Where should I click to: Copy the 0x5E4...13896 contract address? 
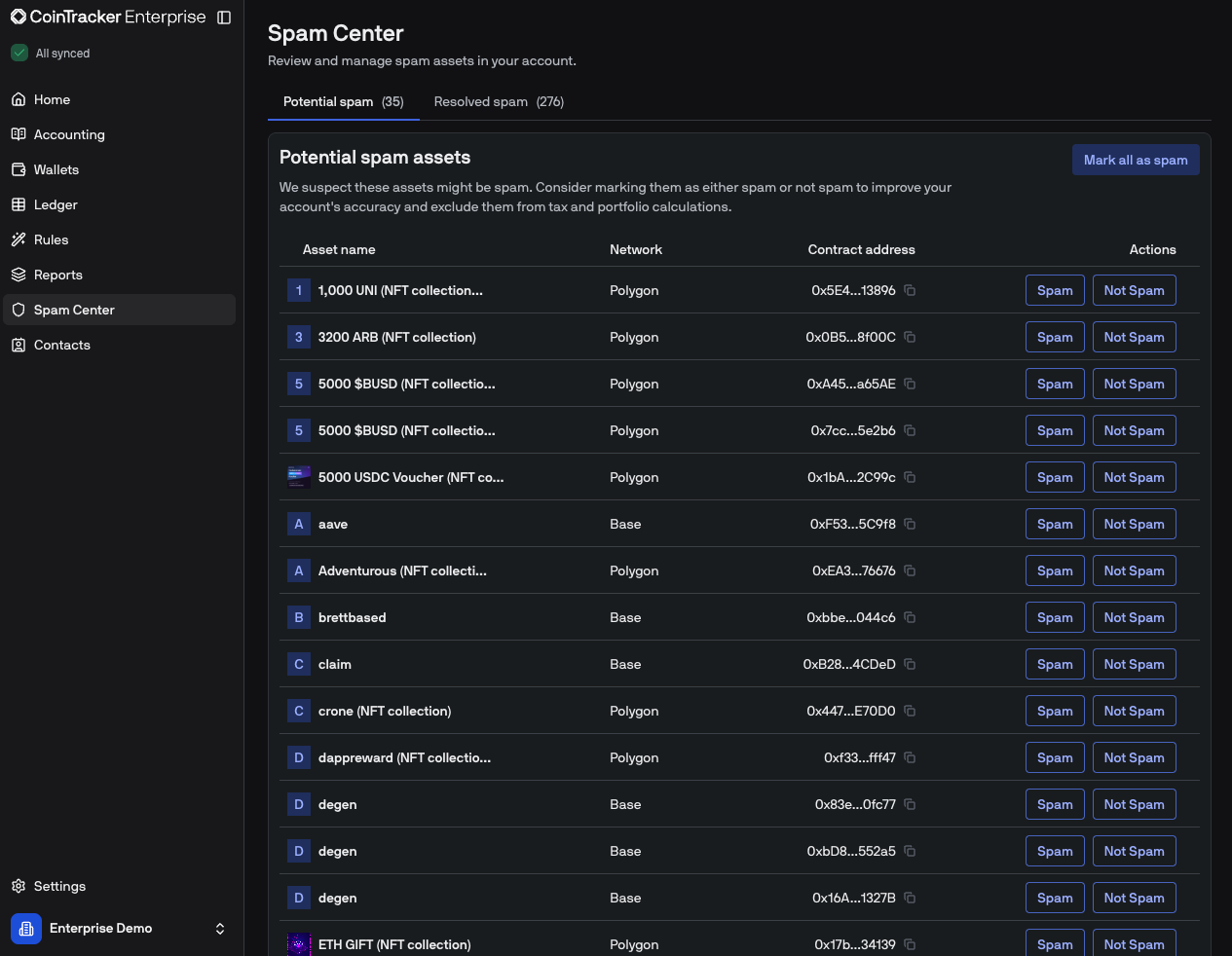910,290
